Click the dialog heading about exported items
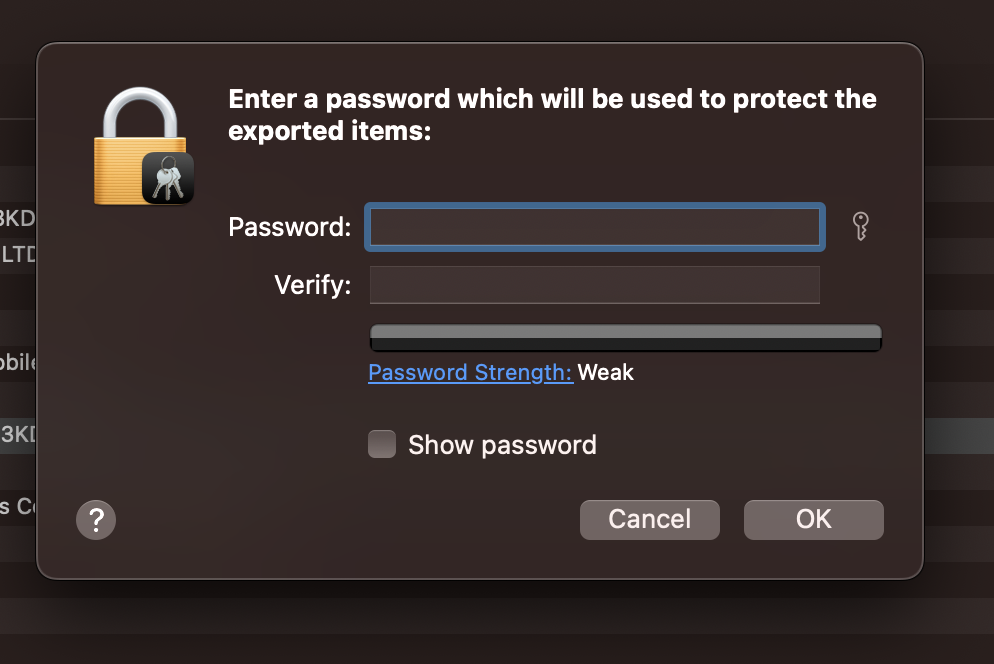The image size is (994, 664). [x=552, y=115]
